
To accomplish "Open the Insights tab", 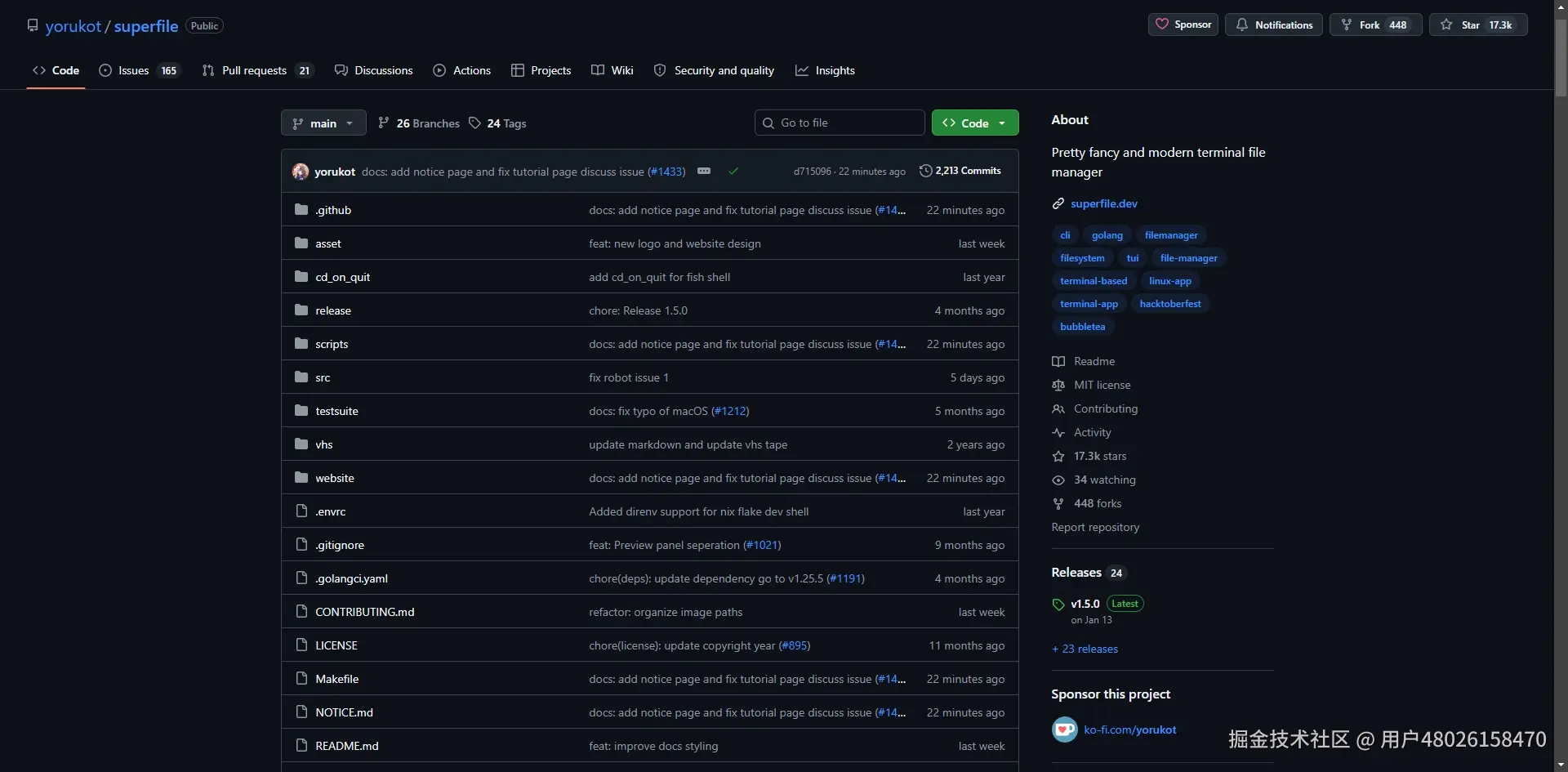I will tap(825, 70).
